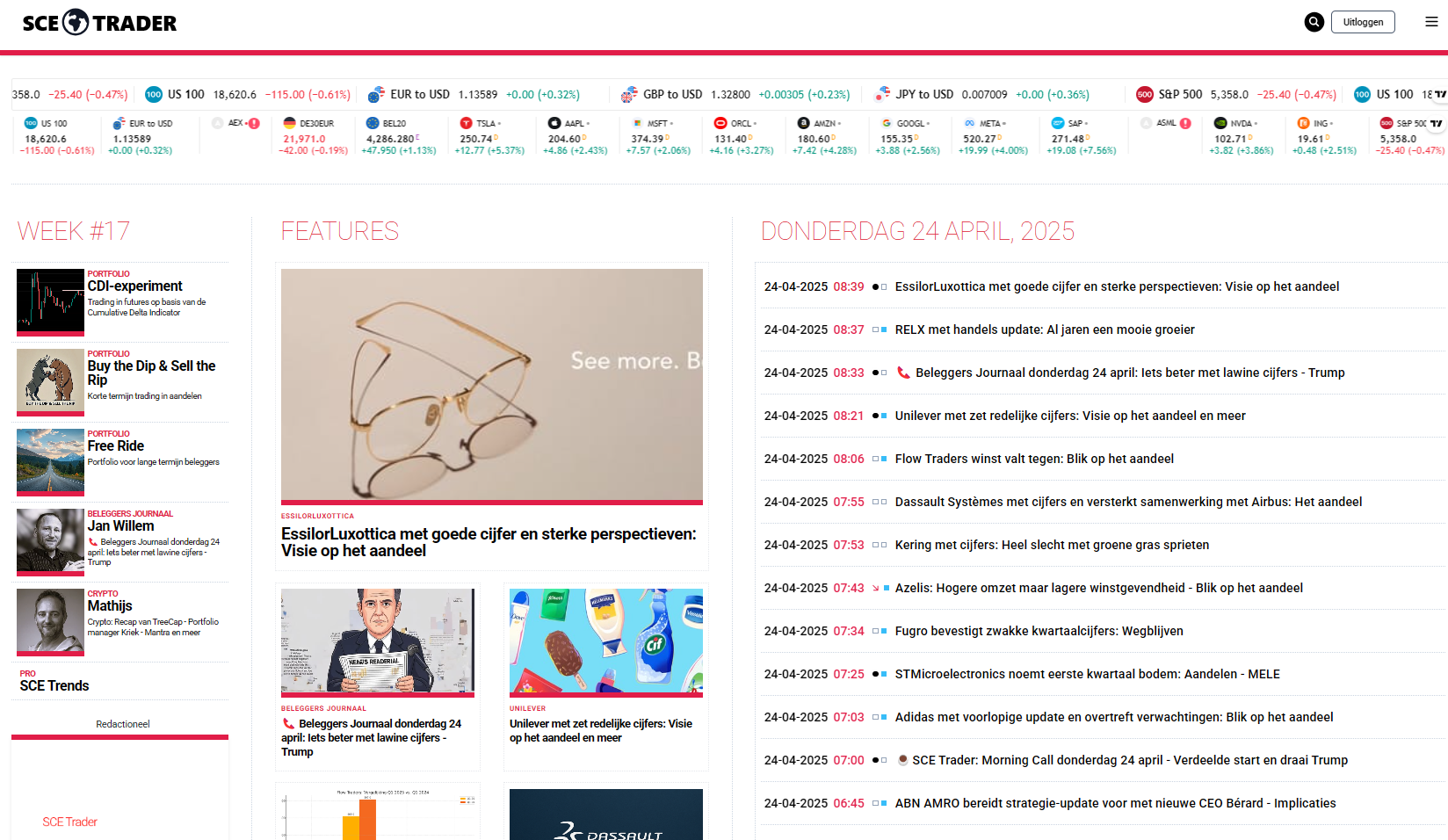Click the JPY to USD flag icon
This screenshot has height=840, width=1448.
(x=882, y=94)
